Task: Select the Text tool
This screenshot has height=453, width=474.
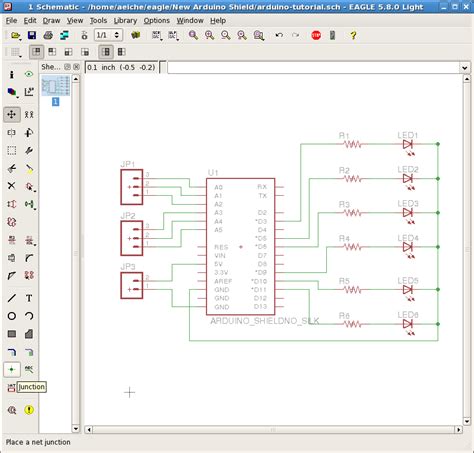Action: tap(29, 298)
